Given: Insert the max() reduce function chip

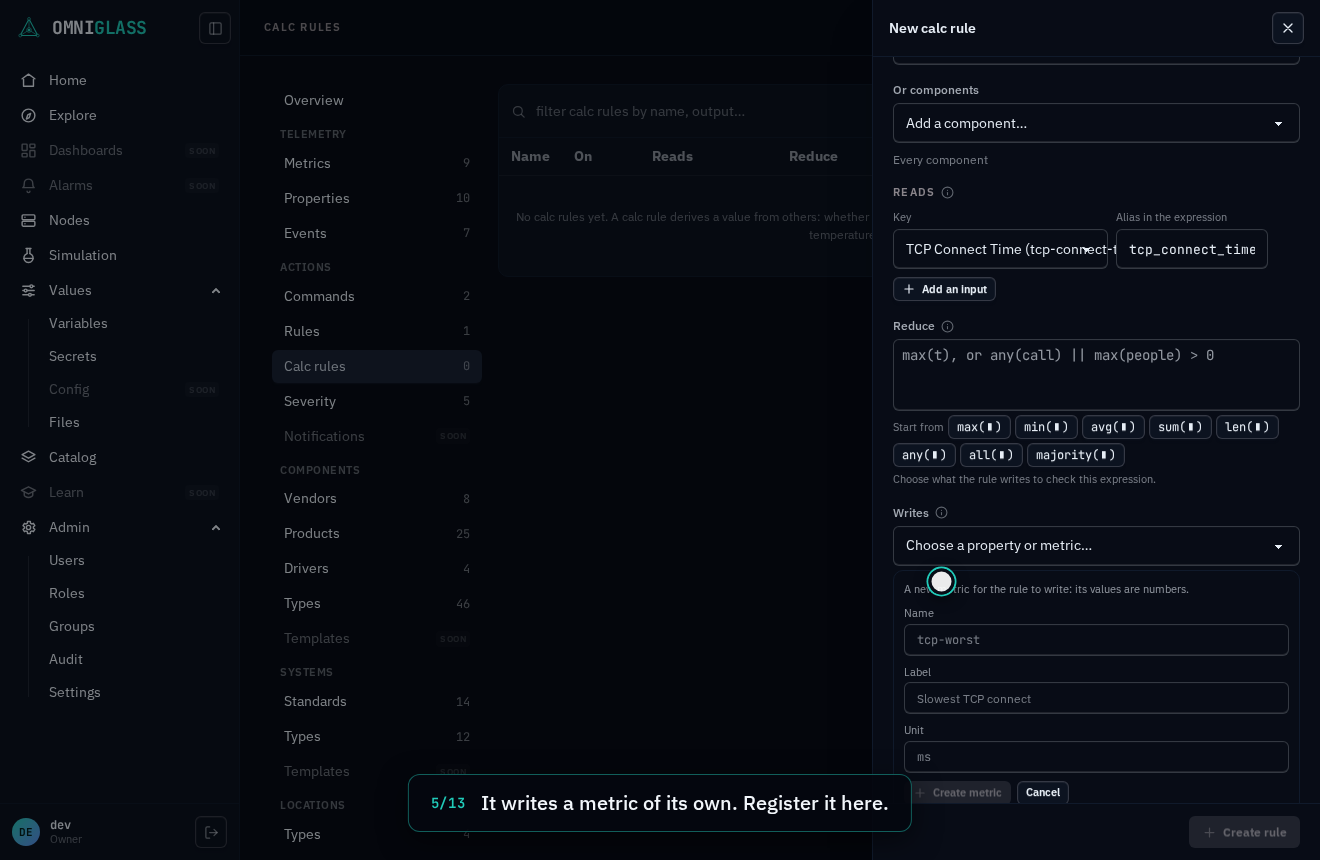Looking at the screenshot, I should [979, 427].
